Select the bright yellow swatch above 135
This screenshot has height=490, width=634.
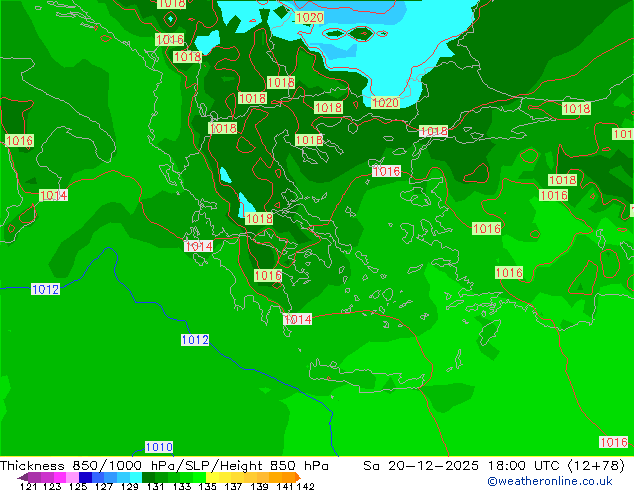coord(212,477)
